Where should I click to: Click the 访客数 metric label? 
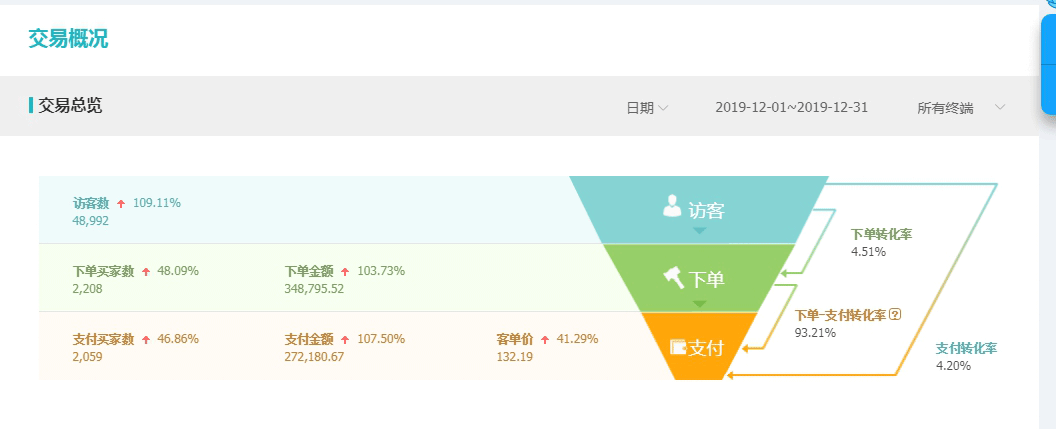point(91,203)
